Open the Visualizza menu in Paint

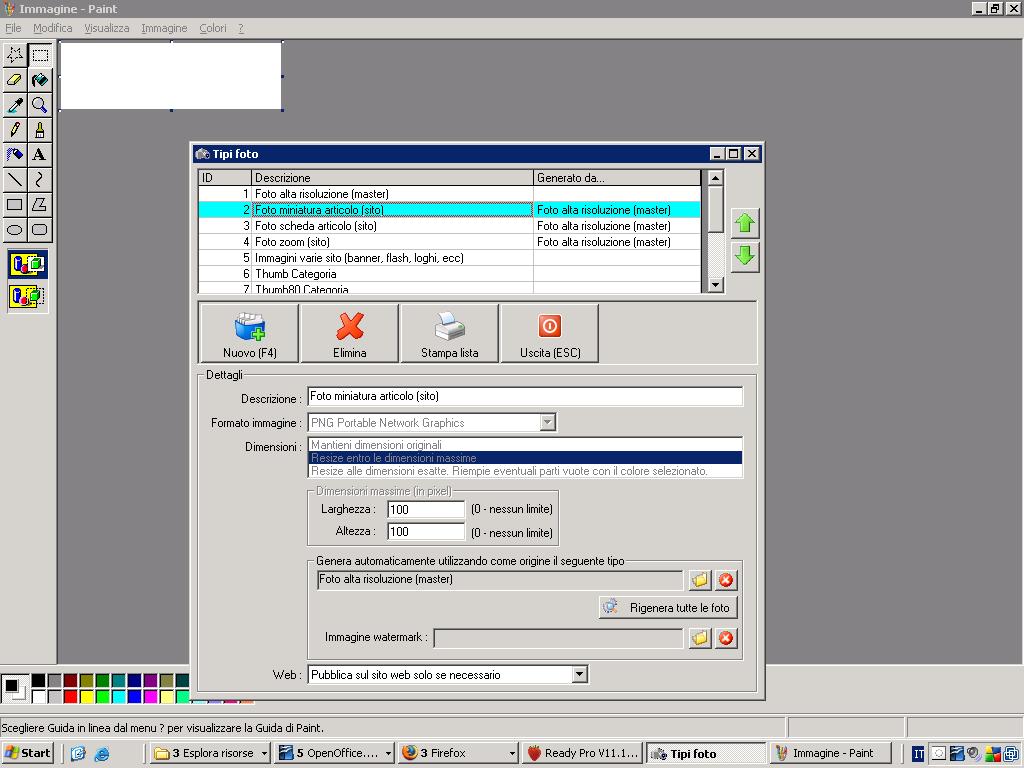106,28
